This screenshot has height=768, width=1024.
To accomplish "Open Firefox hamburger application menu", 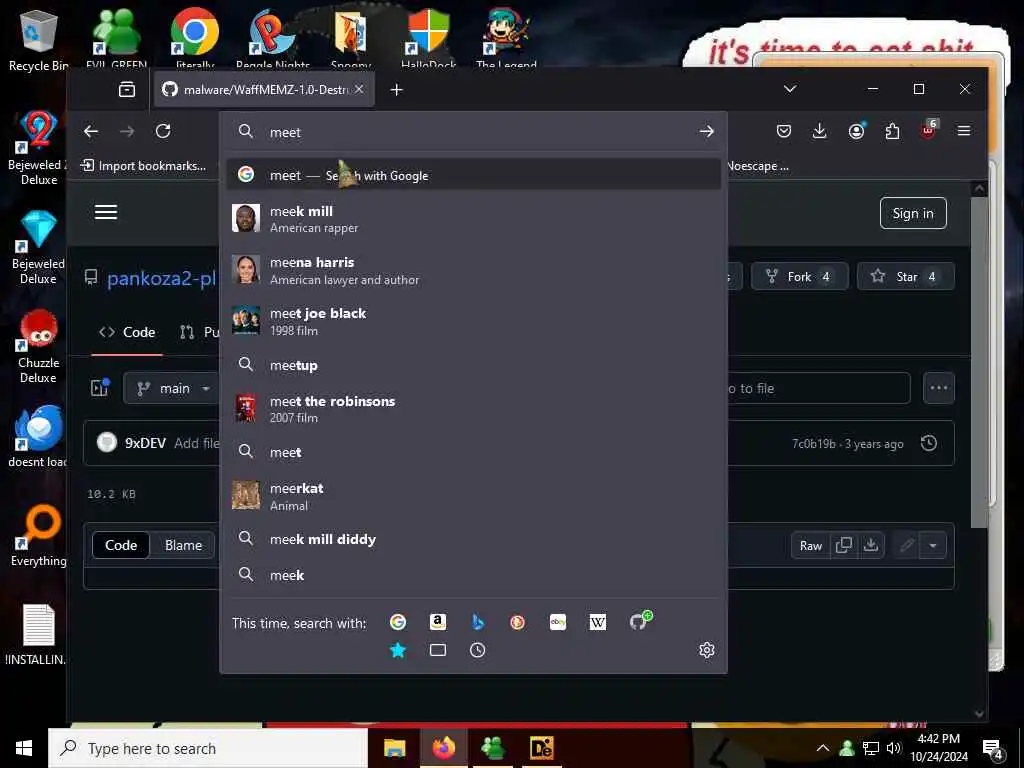I will tap(964, 131).
